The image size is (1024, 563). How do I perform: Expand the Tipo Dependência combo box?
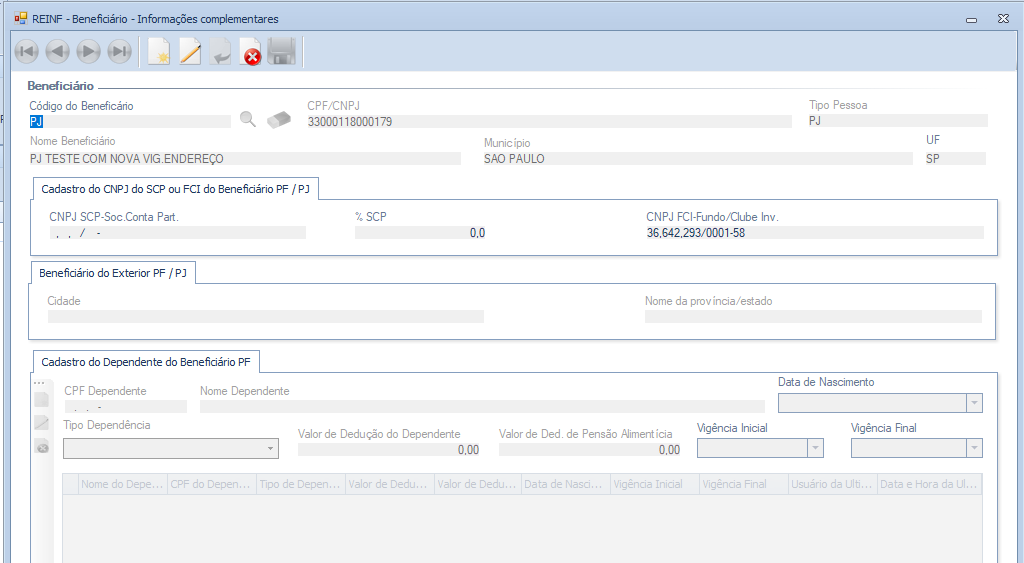click(270, 449)
